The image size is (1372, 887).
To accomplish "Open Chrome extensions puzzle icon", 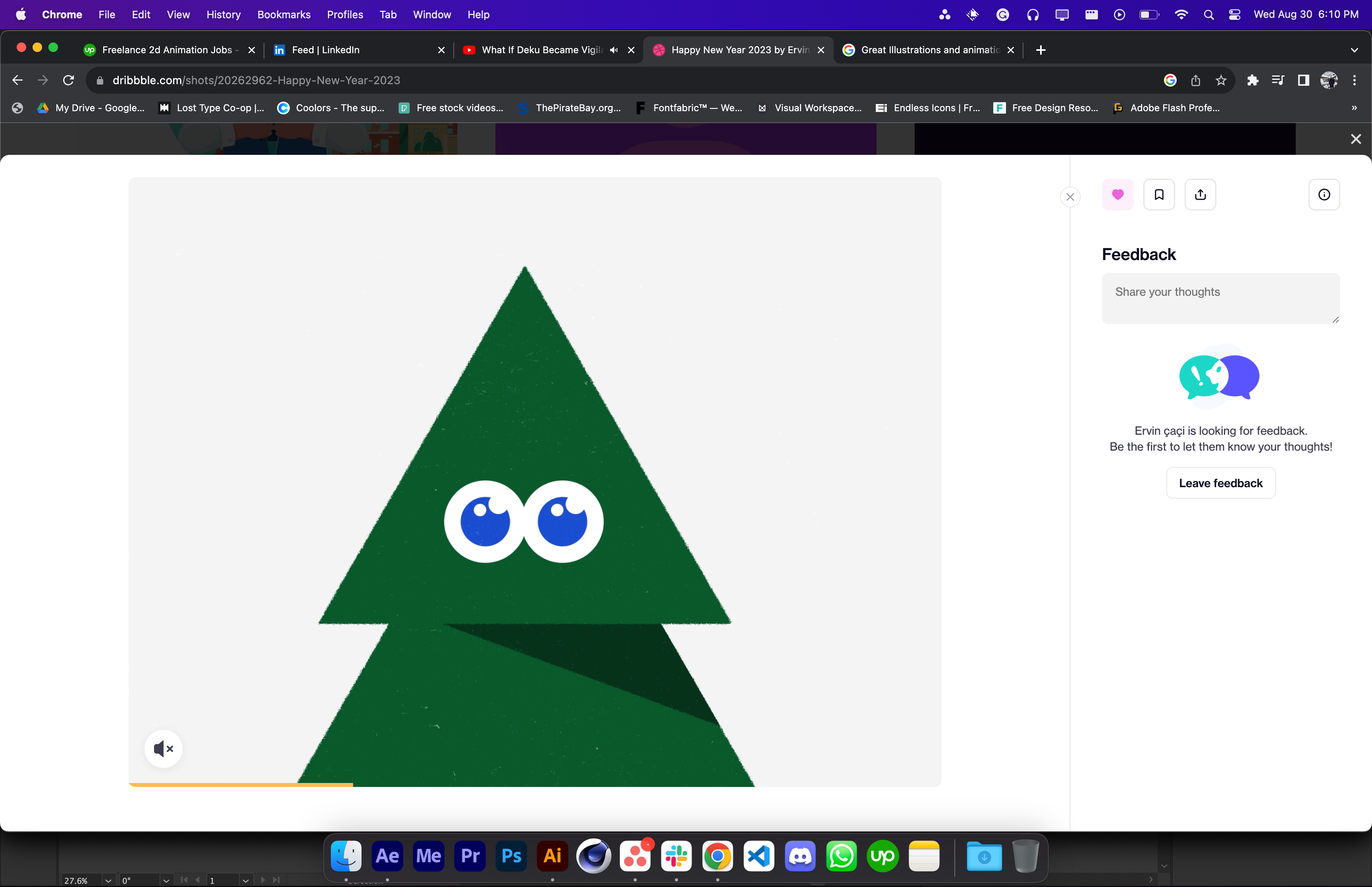I will [1253, 80].
